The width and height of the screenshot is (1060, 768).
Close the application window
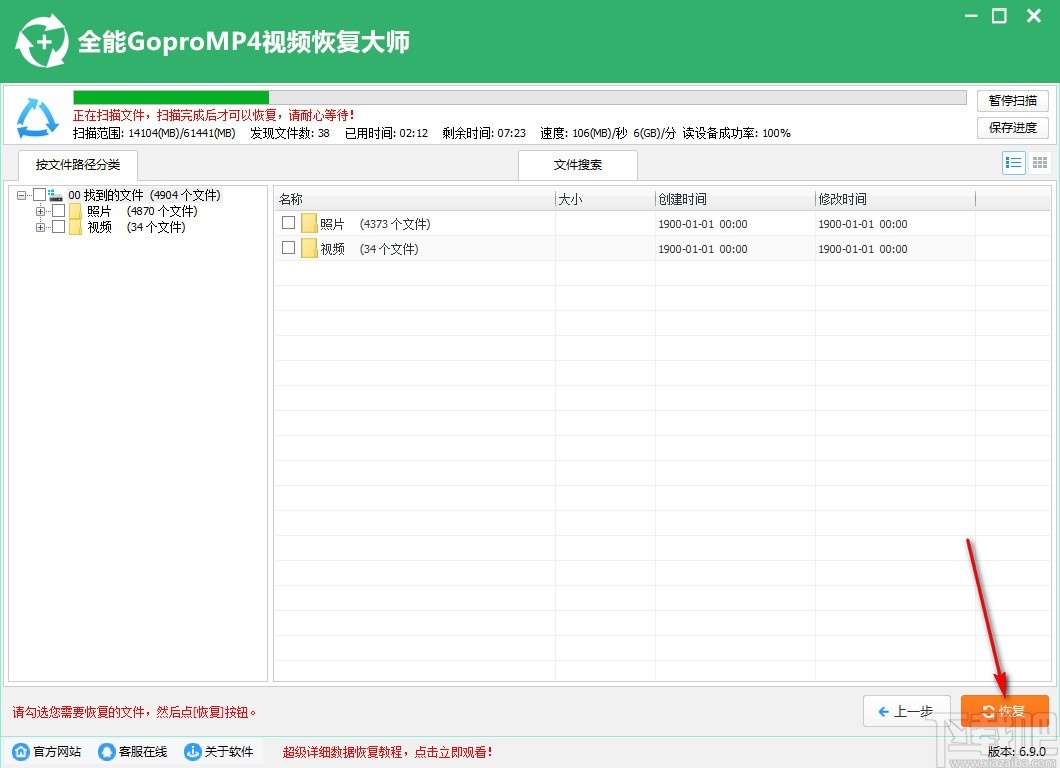pyautogui.click(x=1034, y=16)
